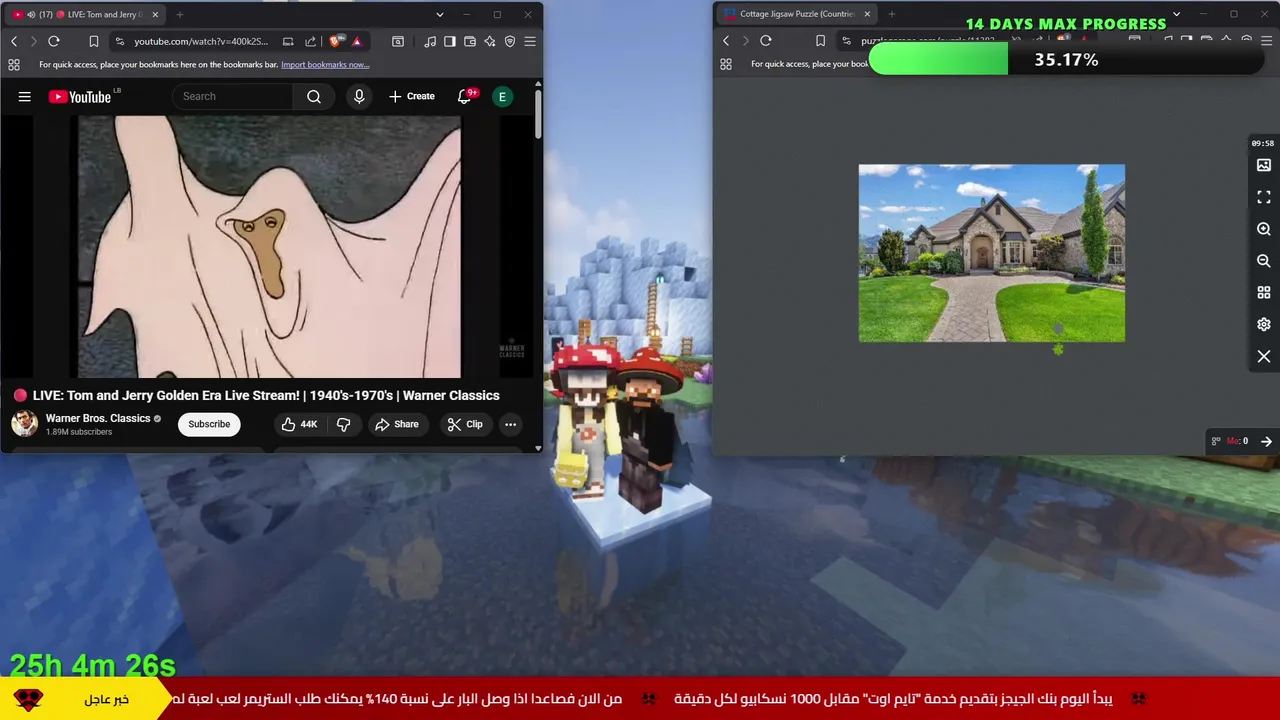Click the YouTube Search input field

click(233, 96)
